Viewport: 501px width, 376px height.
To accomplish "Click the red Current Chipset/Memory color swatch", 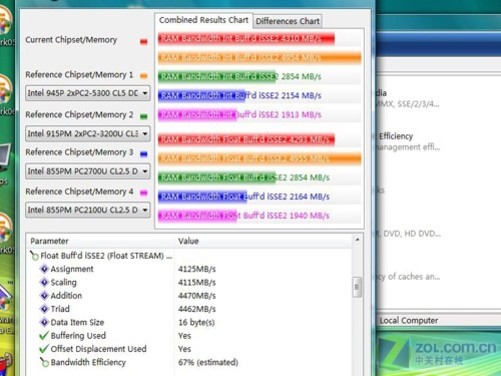I will pos(144,42).
